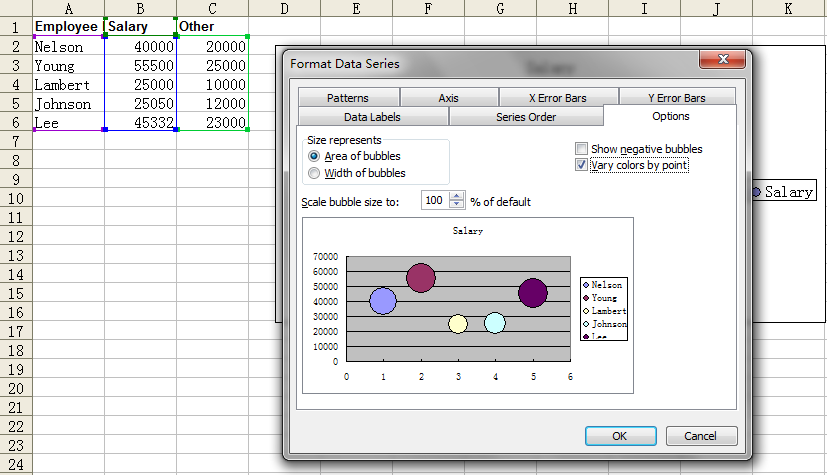Select Other cell with 20000
Screen dimensions: 827x475
click(213, 46)
